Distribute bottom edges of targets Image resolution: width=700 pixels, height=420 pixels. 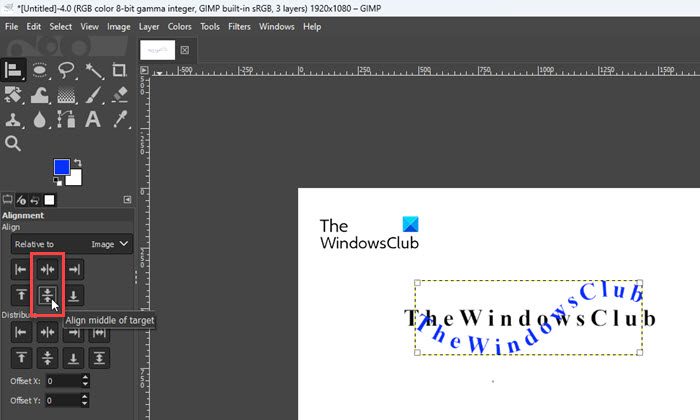coord(74,358)
